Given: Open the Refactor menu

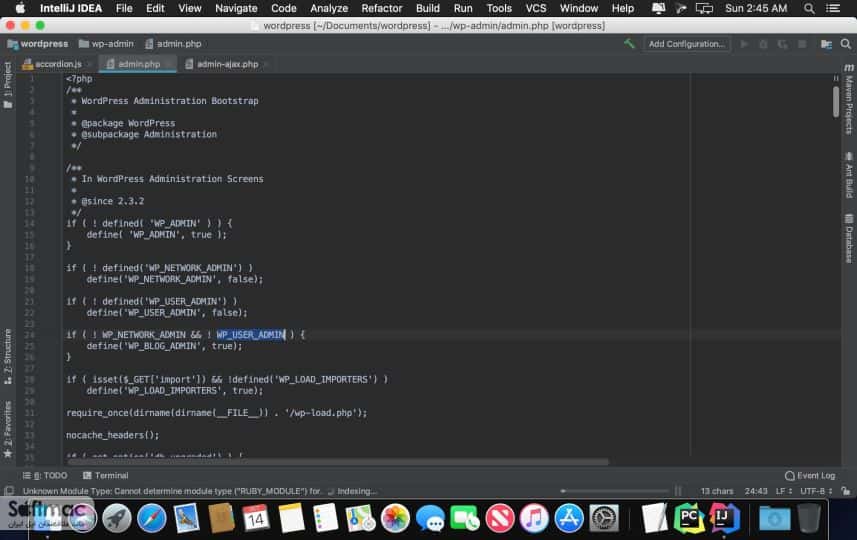Looking at the screenshot, I should point(381,8).
